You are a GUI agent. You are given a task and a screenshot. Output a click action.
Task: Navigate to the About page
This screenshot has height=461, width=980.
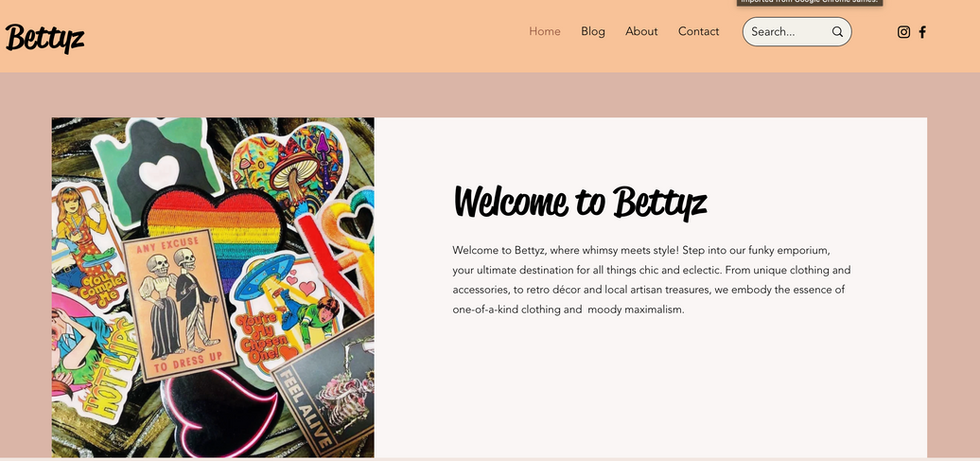tap(641, 31)
